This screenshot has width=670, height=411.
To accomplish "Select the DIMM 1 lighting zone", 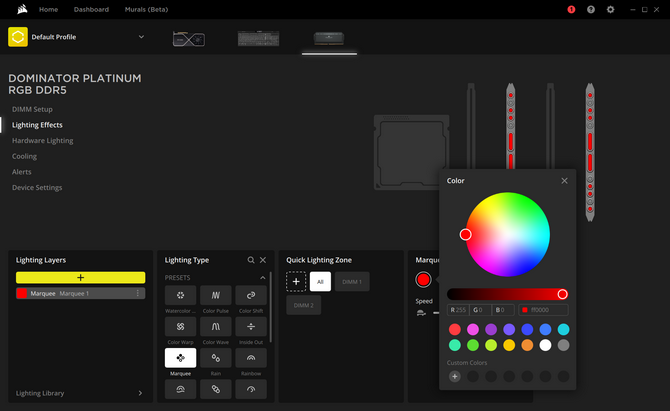I will (352, 282).
